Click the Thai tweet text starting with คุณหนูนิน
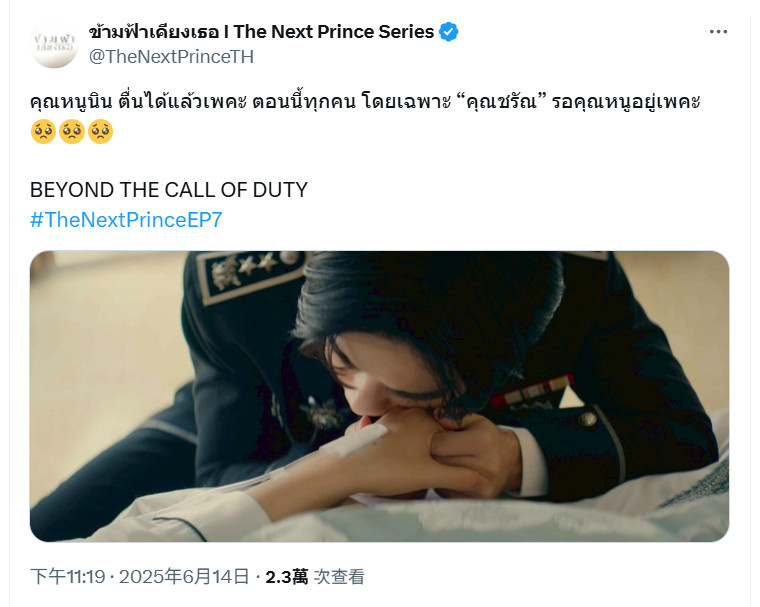The image size is (760, 607). (365, 102)
